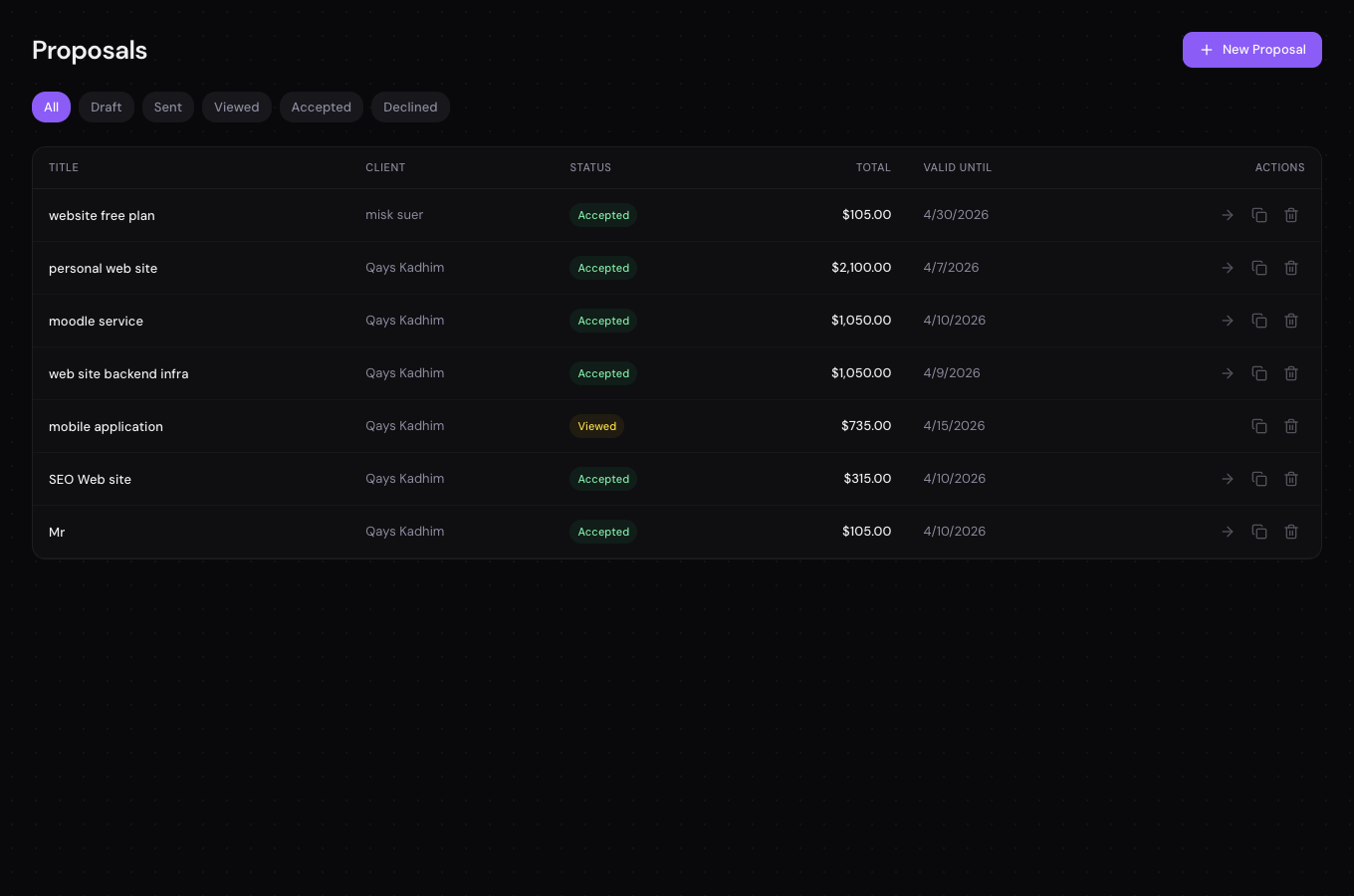Open the "Mr" proposal via arrow icon
Screen dimensions: 1354x896
tap(1228, 532)
